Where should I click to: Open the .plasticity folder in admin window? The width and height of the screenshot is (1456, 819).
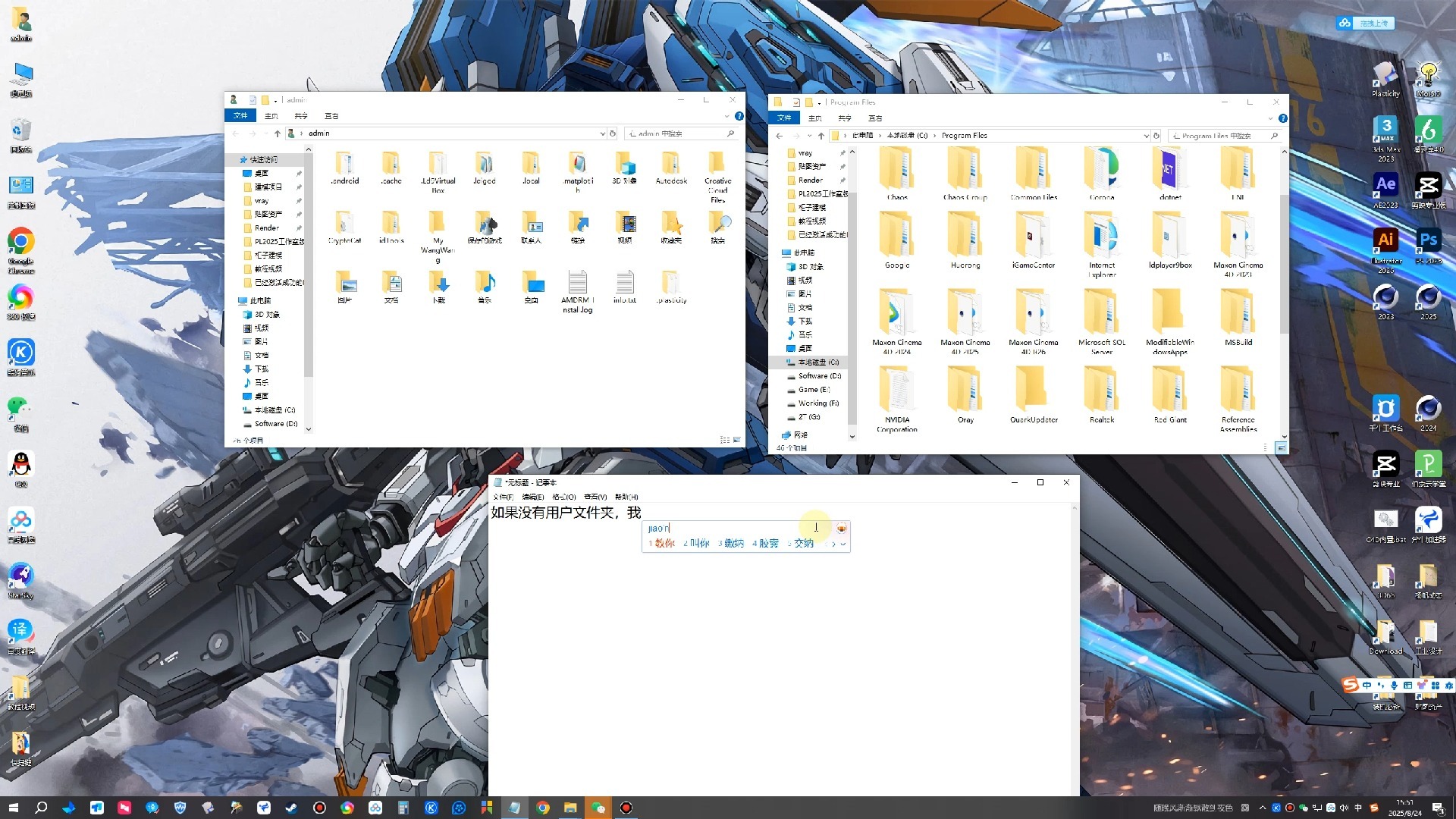click(x=671, y=287)
